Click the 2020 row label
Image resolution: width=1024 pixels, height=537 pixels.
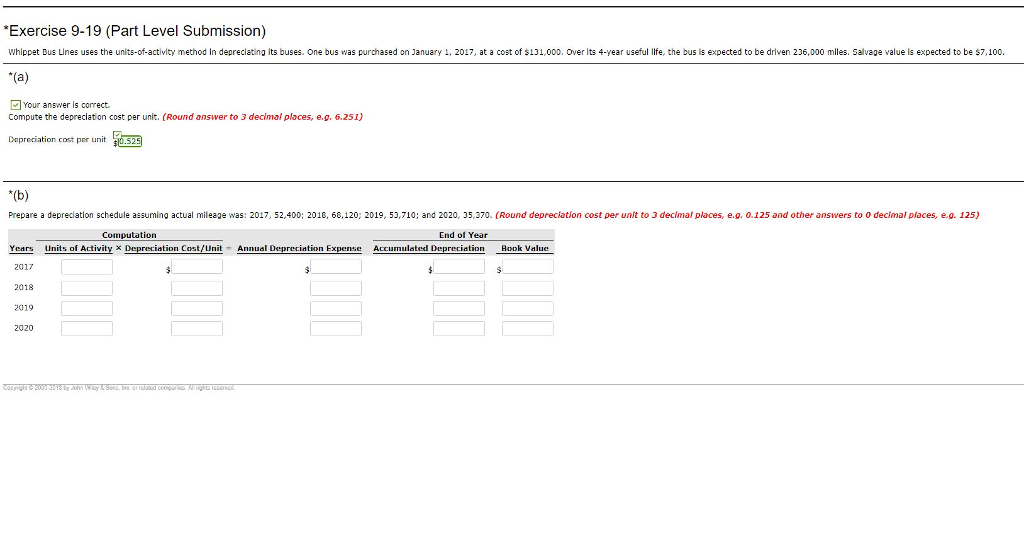point(24,328)
